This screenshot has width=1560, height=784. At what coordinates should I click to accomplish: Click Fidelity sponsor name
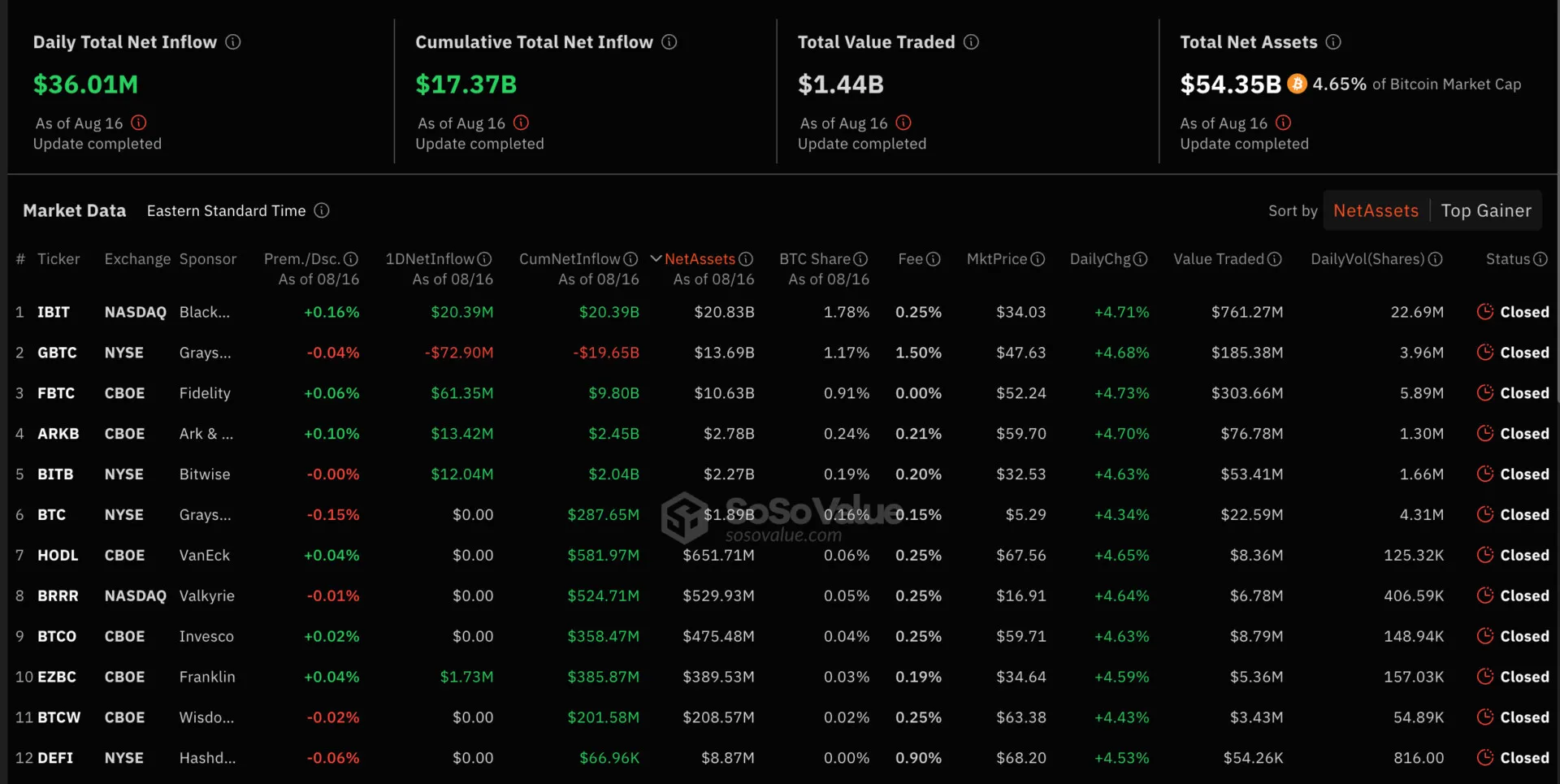(x=205, y=393)
